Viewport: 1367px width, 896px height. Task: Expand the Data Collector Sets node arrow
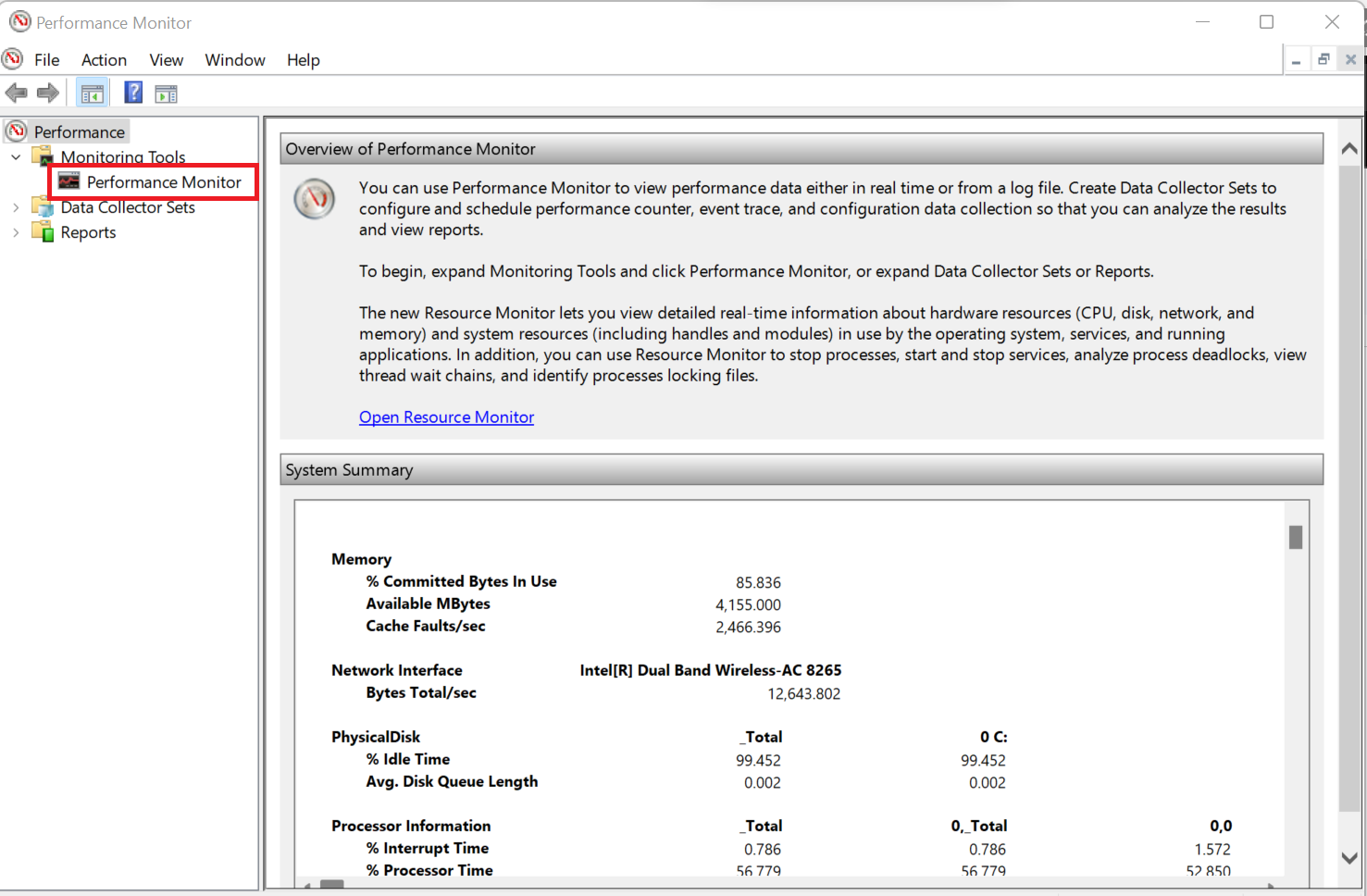pos(16,207)
